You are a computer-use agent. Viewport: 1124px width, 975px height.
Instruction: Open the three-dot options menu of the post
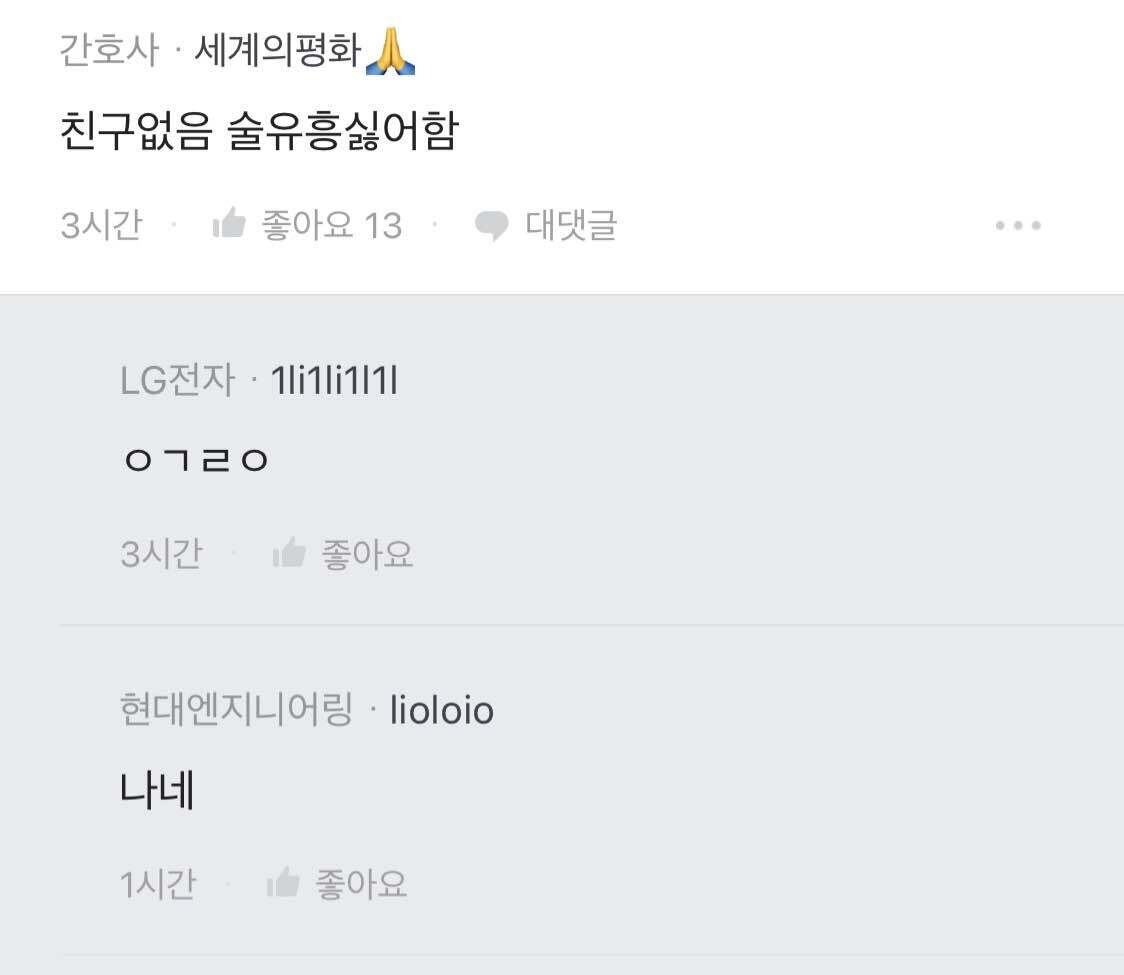coord(1017,226)
